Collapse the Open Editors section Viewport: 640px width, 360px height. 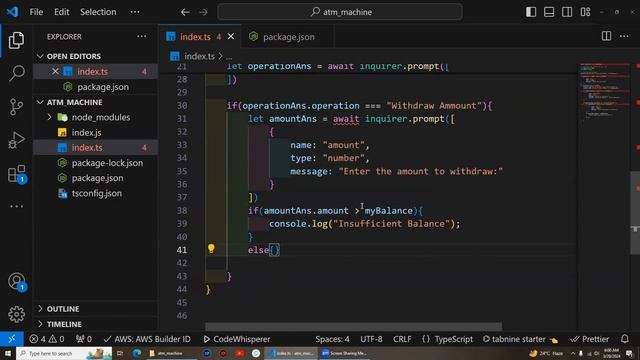pos(40,56)
